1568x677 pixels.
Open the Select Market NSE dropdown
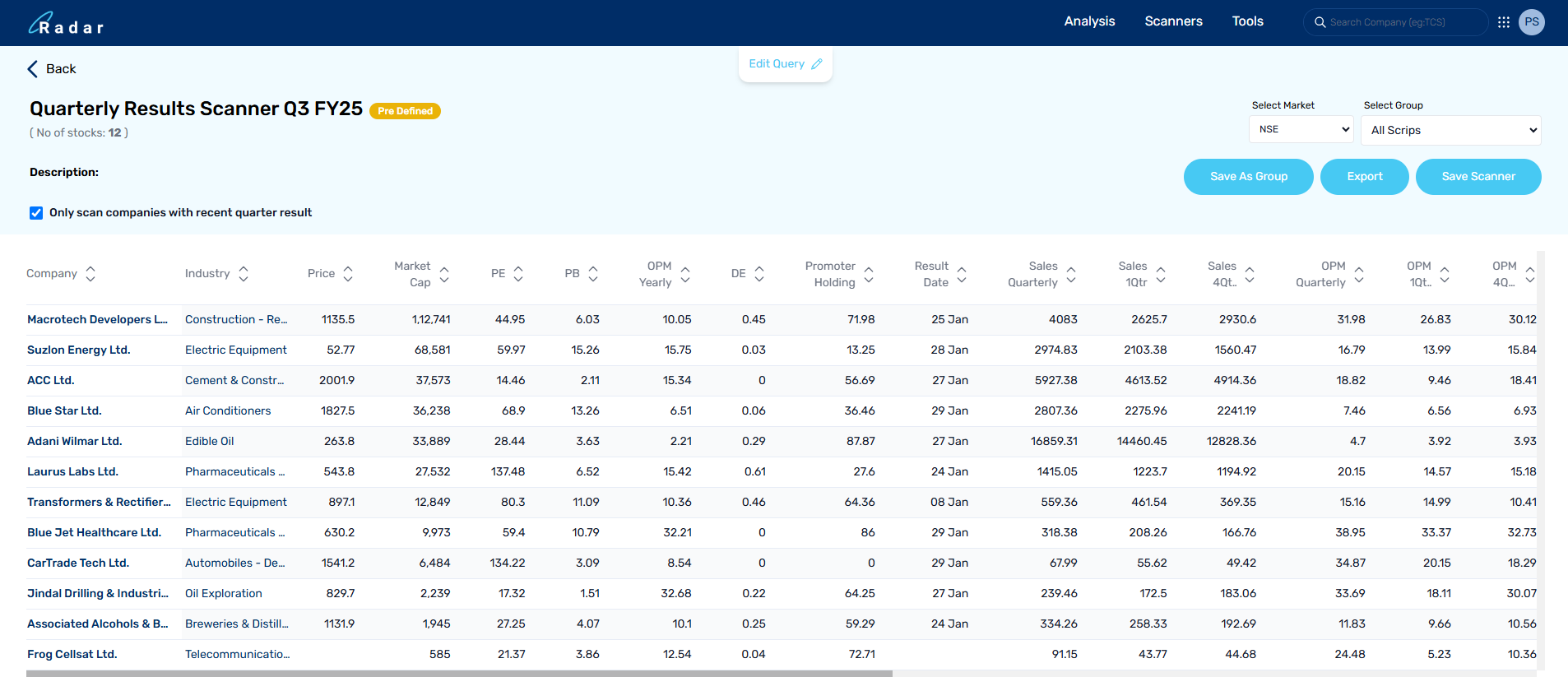click(x=1301, y=129)
